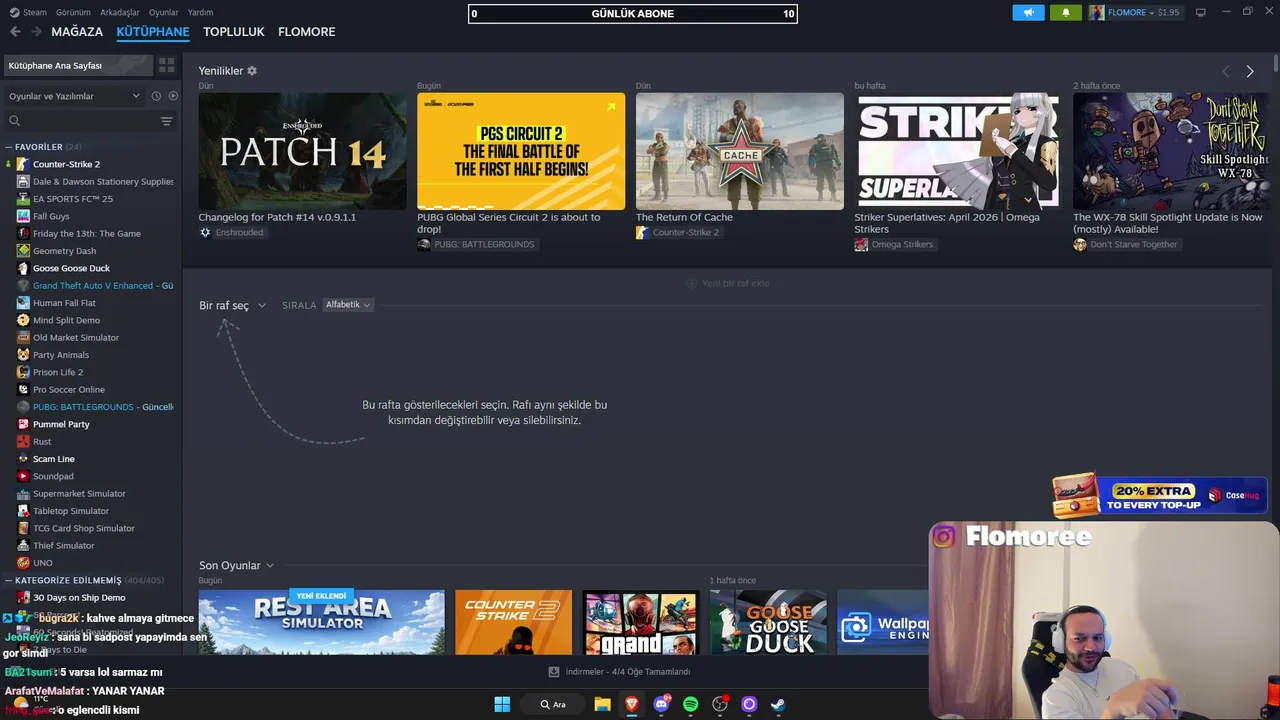1280x720 pixels.
Task: Open The Return Of Cache news title
Action: click(x=684, y=217)
